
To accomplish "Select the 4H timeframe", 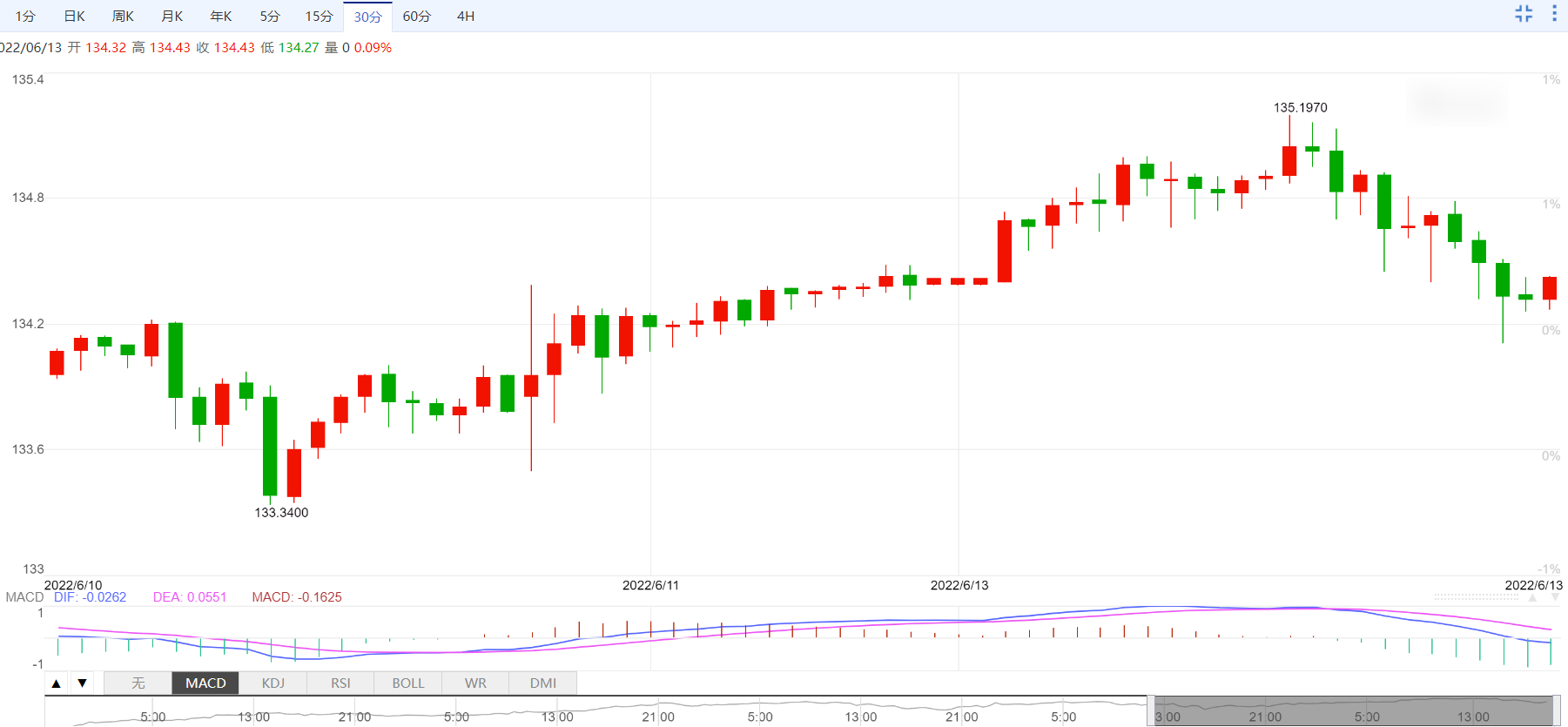I will (x=466, y=17).
